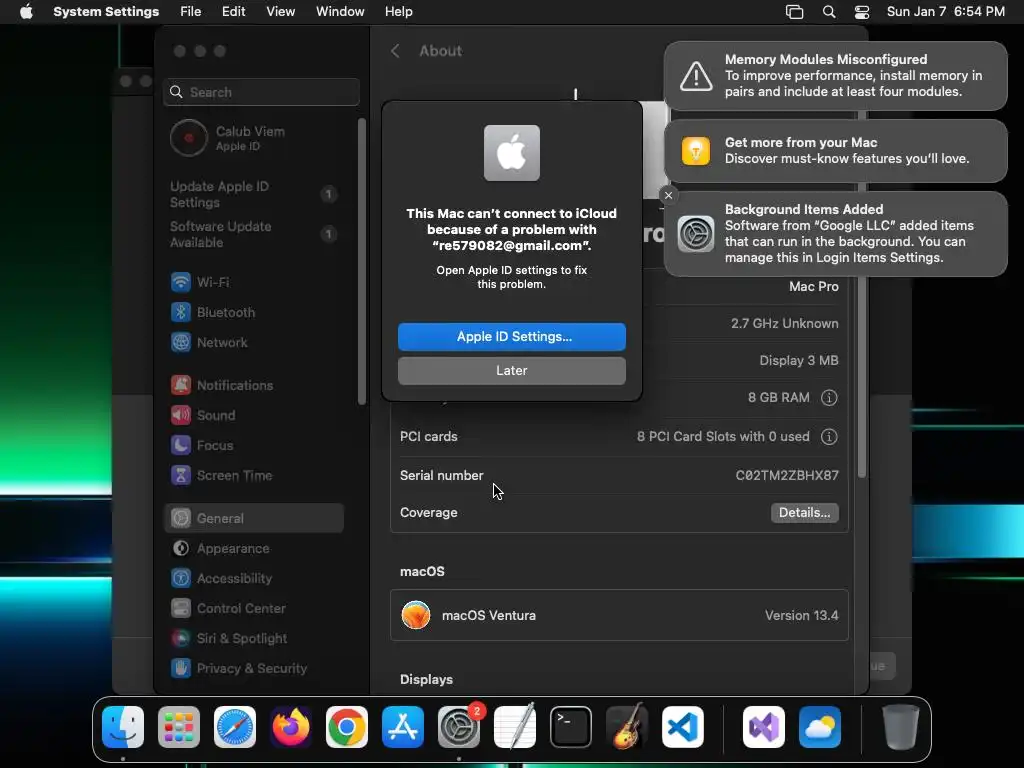The height and width of the screenshot is (768, 1024).
Task: Launch Visual Studio Code from the Dock
Action: (683, 727)
